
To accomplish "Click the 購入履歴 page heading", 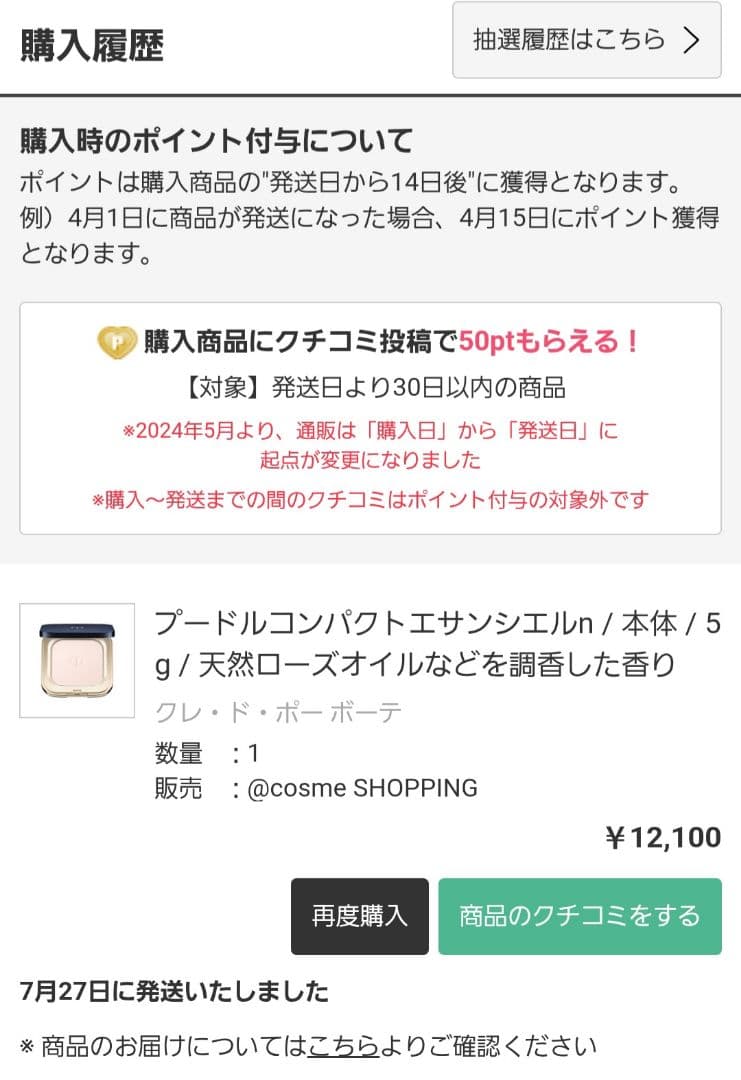I will (92, 46).
